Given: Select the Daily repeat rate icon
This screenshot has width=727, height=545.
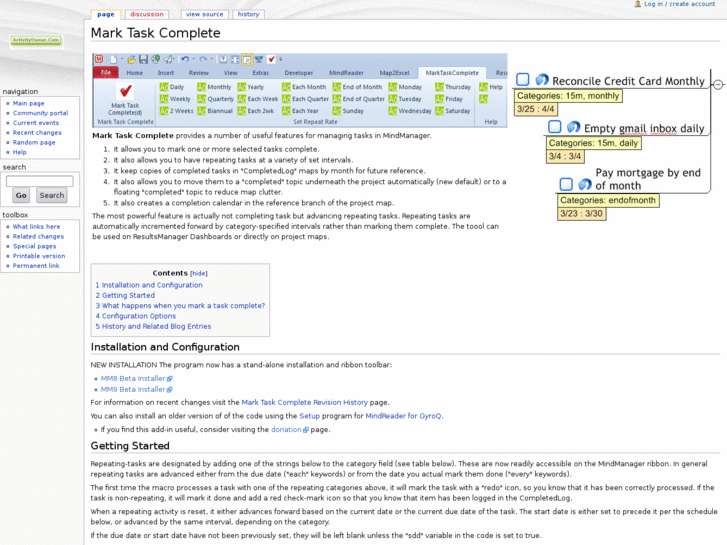Looking at the screenshot, I should pyautogui.click(x=164, y=87).
